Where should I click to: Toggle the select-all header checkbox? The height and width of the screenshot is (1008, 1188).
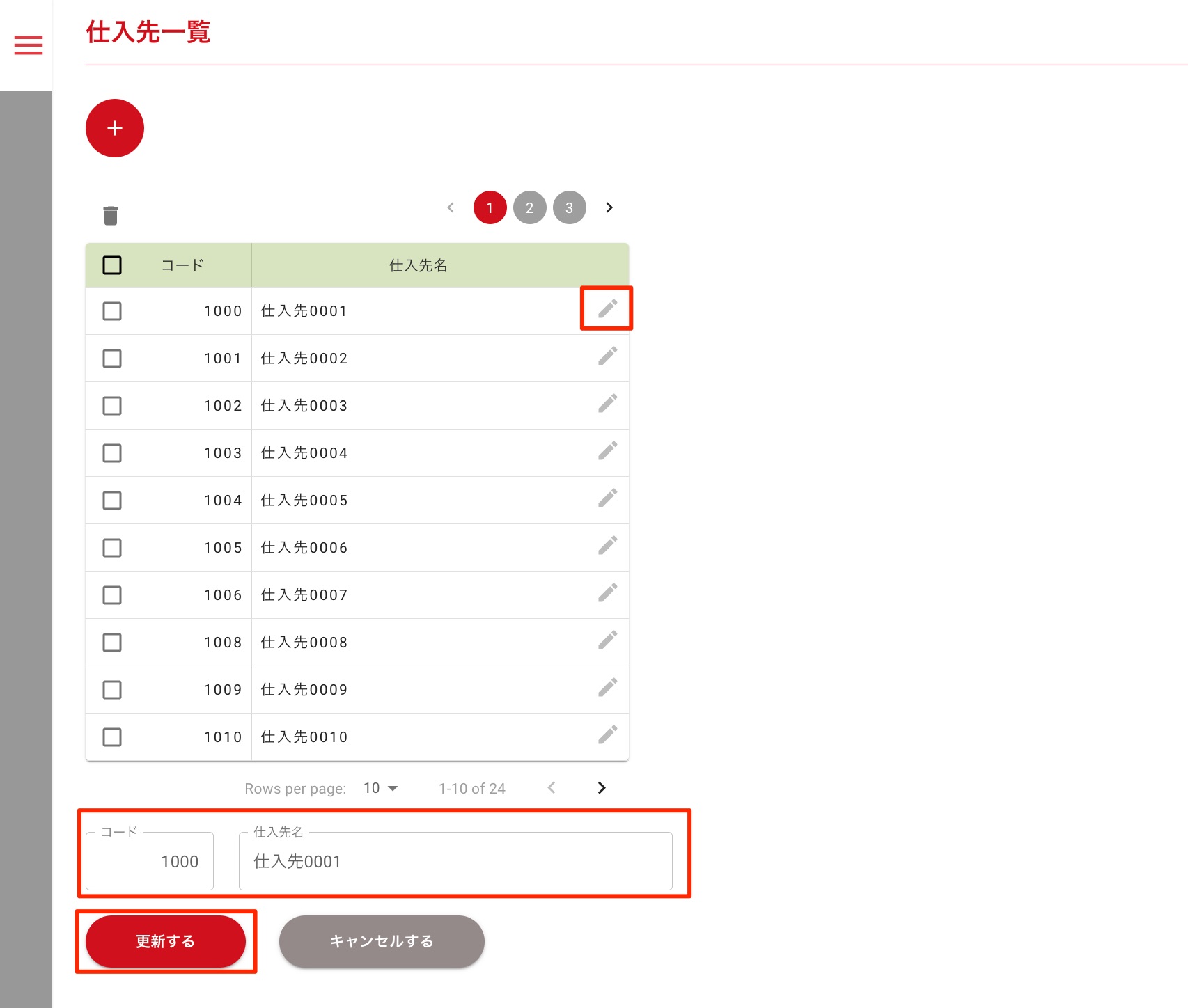coord(112,265)
